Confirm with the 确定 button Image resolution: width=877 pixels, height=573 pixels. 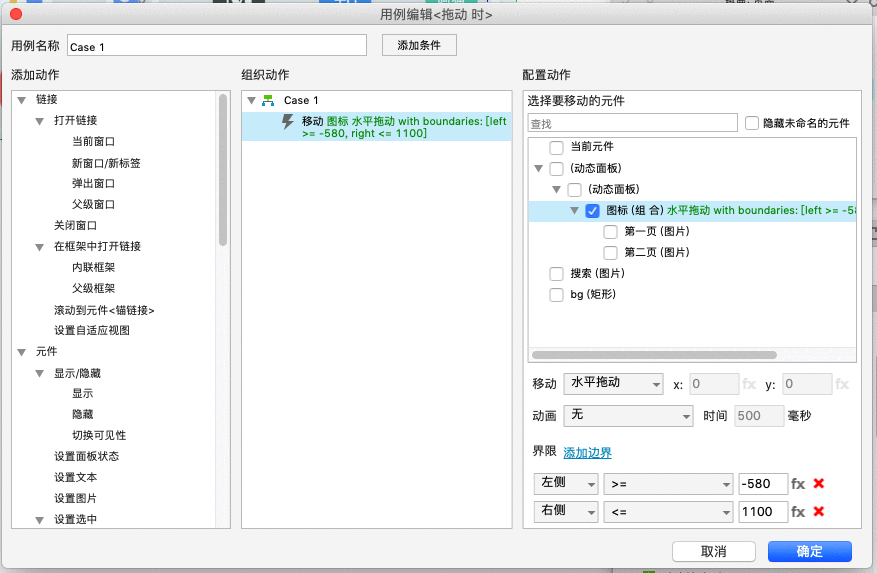pos(810,551)
